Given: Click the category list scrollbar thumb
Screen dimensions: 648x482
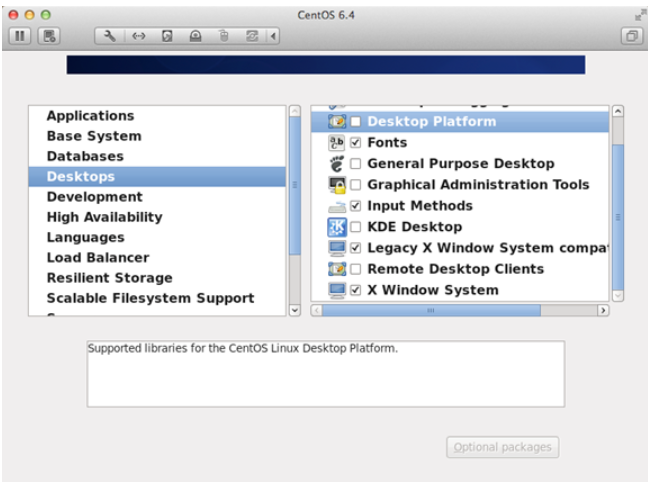Looking at the screenshot, I should click(295, 186).
